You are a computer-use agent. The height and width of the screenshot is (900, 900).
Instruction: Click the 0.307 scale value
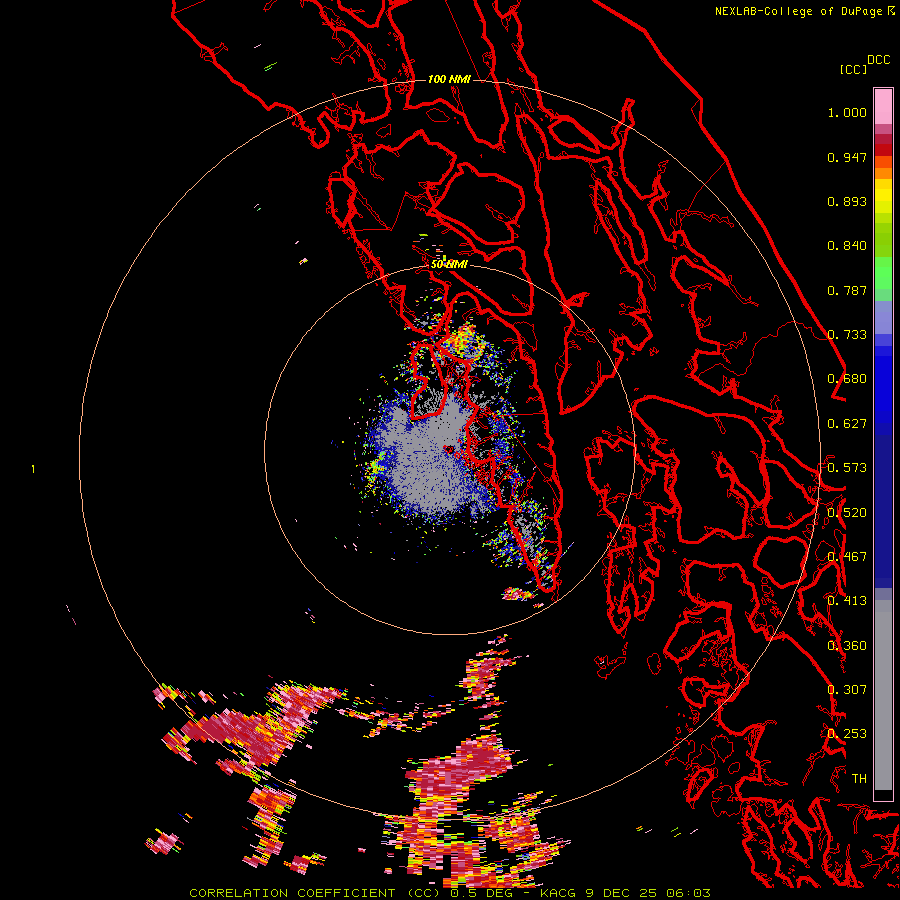click(x=847, y=690)
